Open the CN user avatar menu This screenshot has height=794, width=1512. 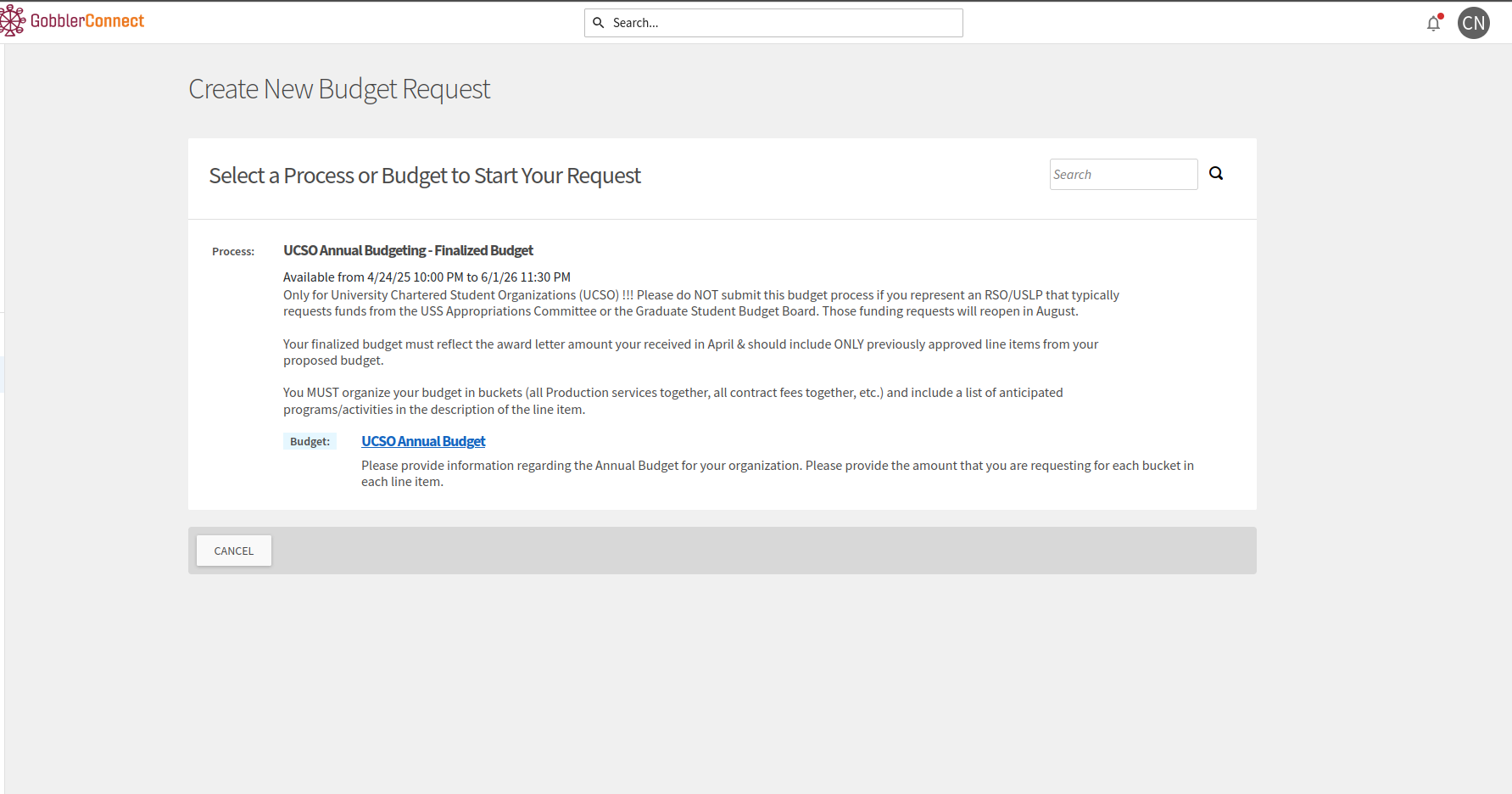[x=1474, y=23]
